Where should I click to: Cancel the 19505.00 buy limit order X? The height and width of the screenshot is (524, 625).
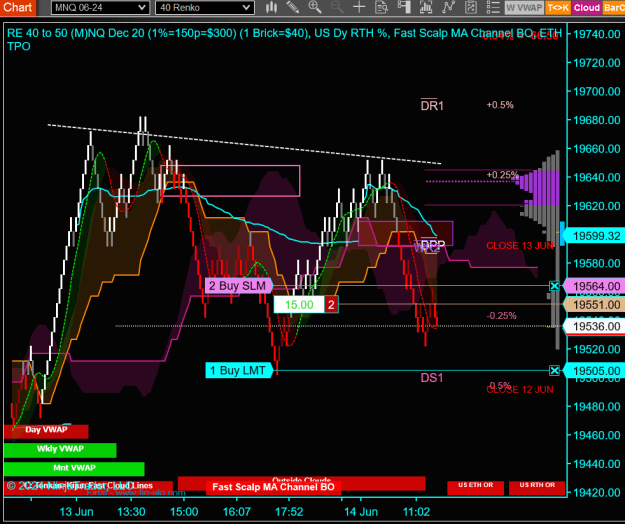tap(554, 371)
